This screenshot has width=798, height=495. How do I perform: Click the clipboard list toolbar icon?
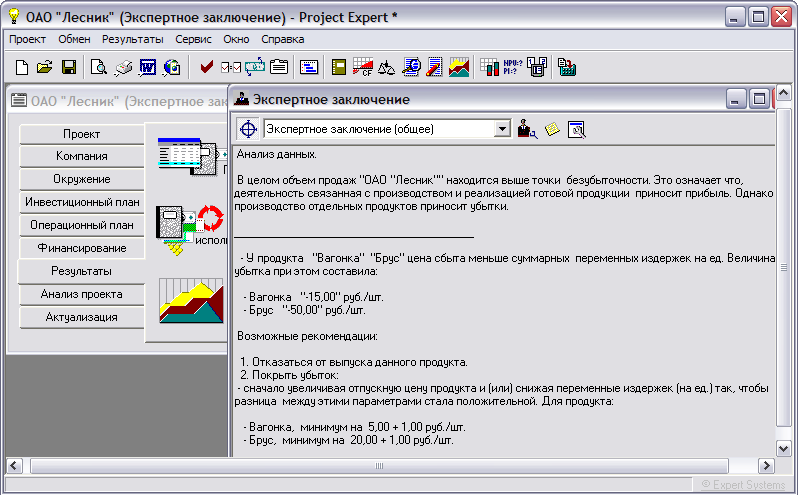point(279,67)
